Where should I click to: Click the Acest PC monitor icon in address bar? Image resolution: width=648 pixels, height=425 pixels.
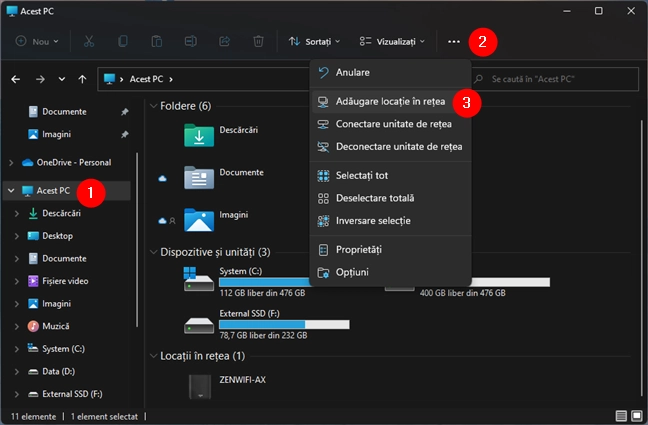coord(109,79)
